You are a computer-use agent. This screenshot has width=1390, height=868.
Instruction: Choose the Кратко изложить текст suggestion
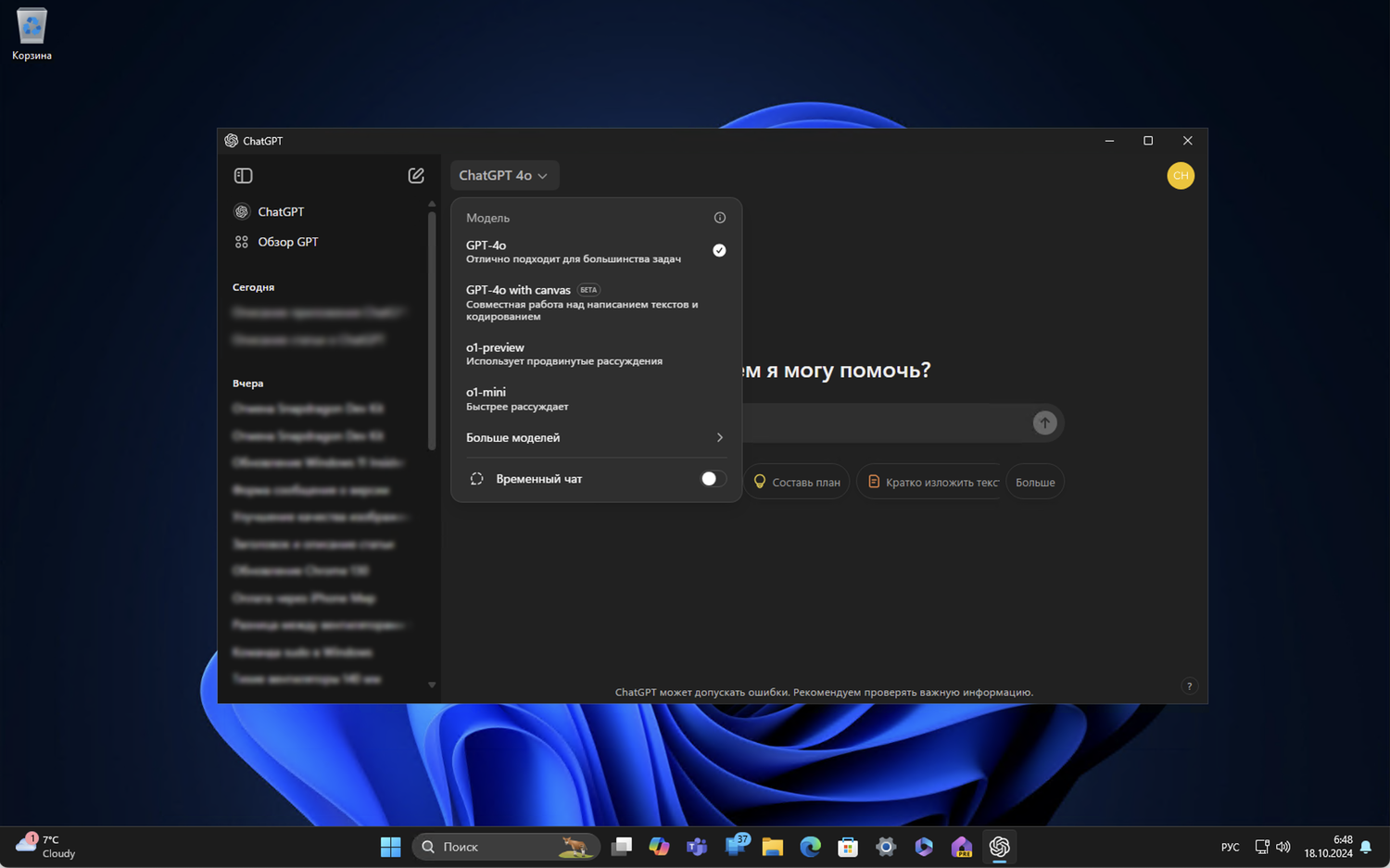point(930,482)
